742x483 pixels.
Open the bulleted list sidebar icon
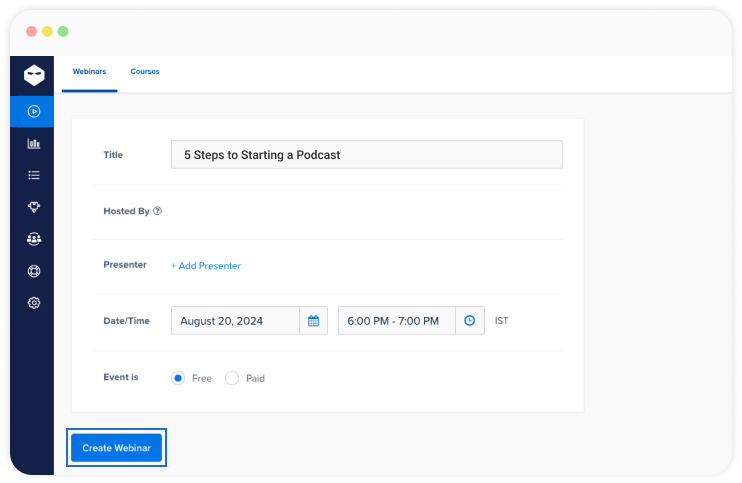click(34, 176)
